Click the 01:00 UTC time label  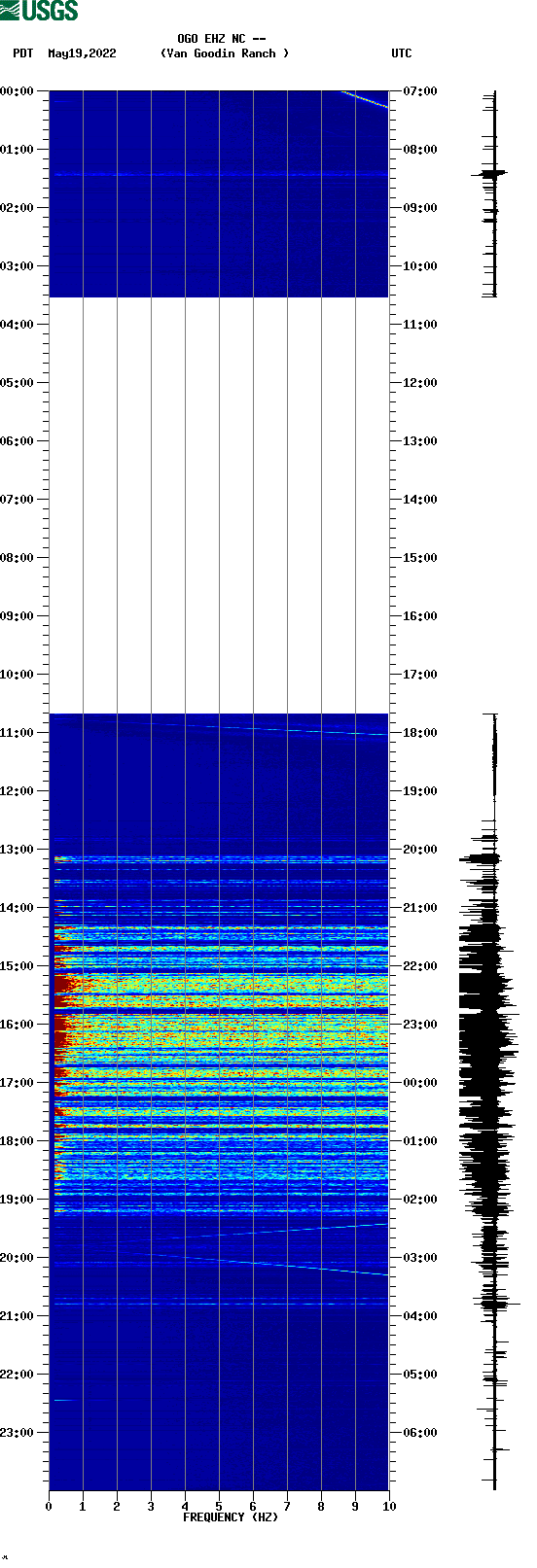420,1141
